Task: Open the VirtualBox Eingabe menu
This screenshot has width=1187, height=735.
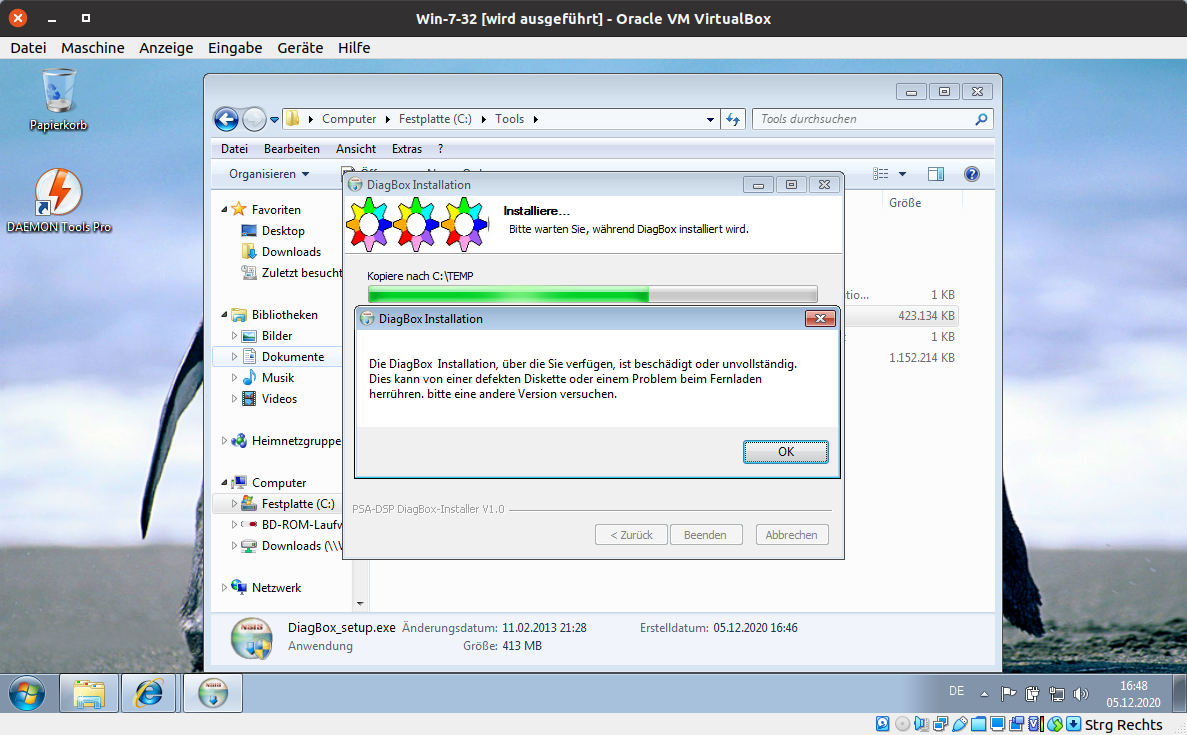Action: (235, 48)
